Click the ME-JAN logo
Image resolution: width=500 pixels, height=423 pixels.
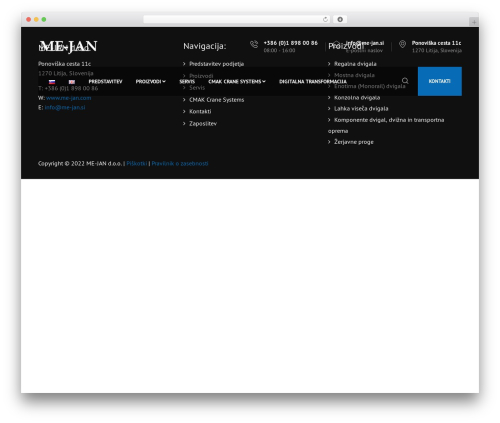point(68,46)
